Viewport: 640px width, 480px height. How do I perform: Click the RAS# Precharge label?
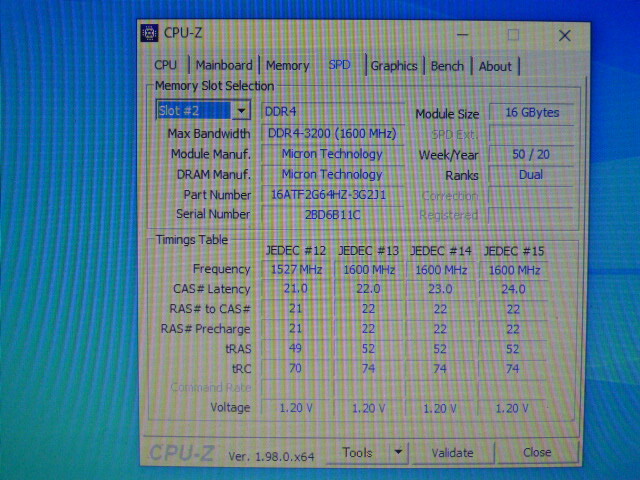coord(205,329)
